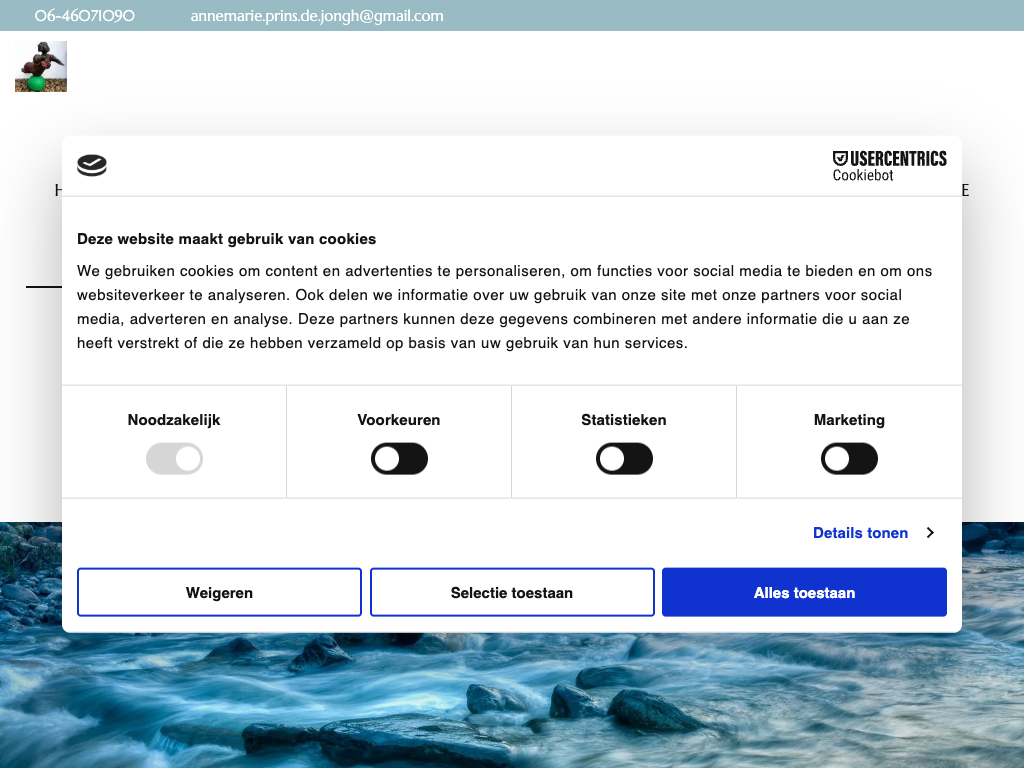This screenshot has height=768, width=1024.
Task: Click the Selectie toestaan button
Action: click(x=512, y=593)
